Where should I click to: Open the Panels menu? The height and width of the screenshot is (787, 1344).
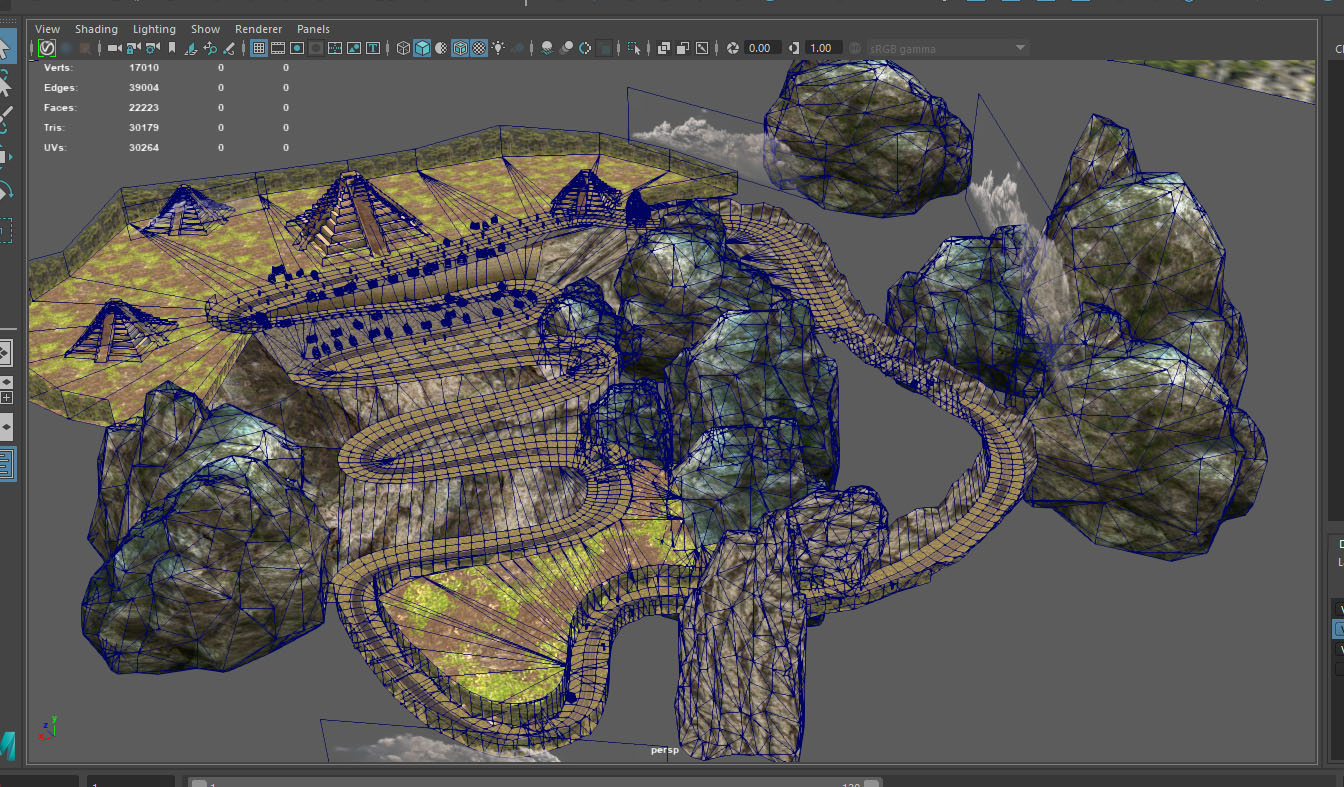pos(313,29)
